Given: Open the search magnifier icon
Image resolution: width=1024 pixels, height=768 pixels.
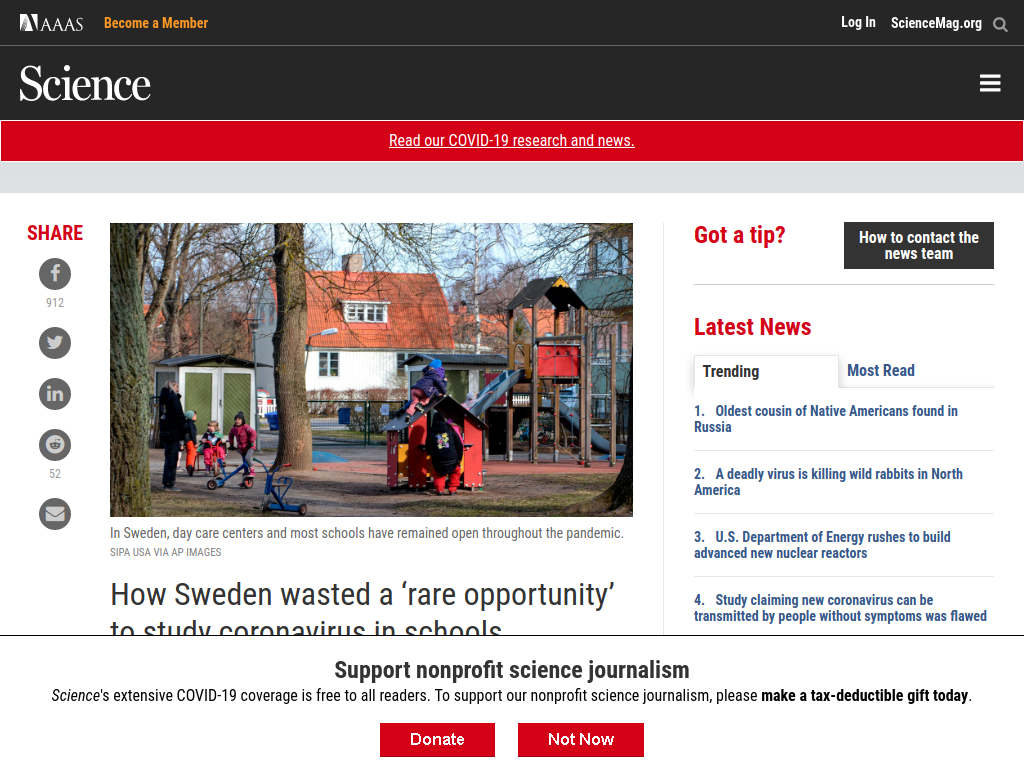Looking at the screenshot, I should (1000, 25).
